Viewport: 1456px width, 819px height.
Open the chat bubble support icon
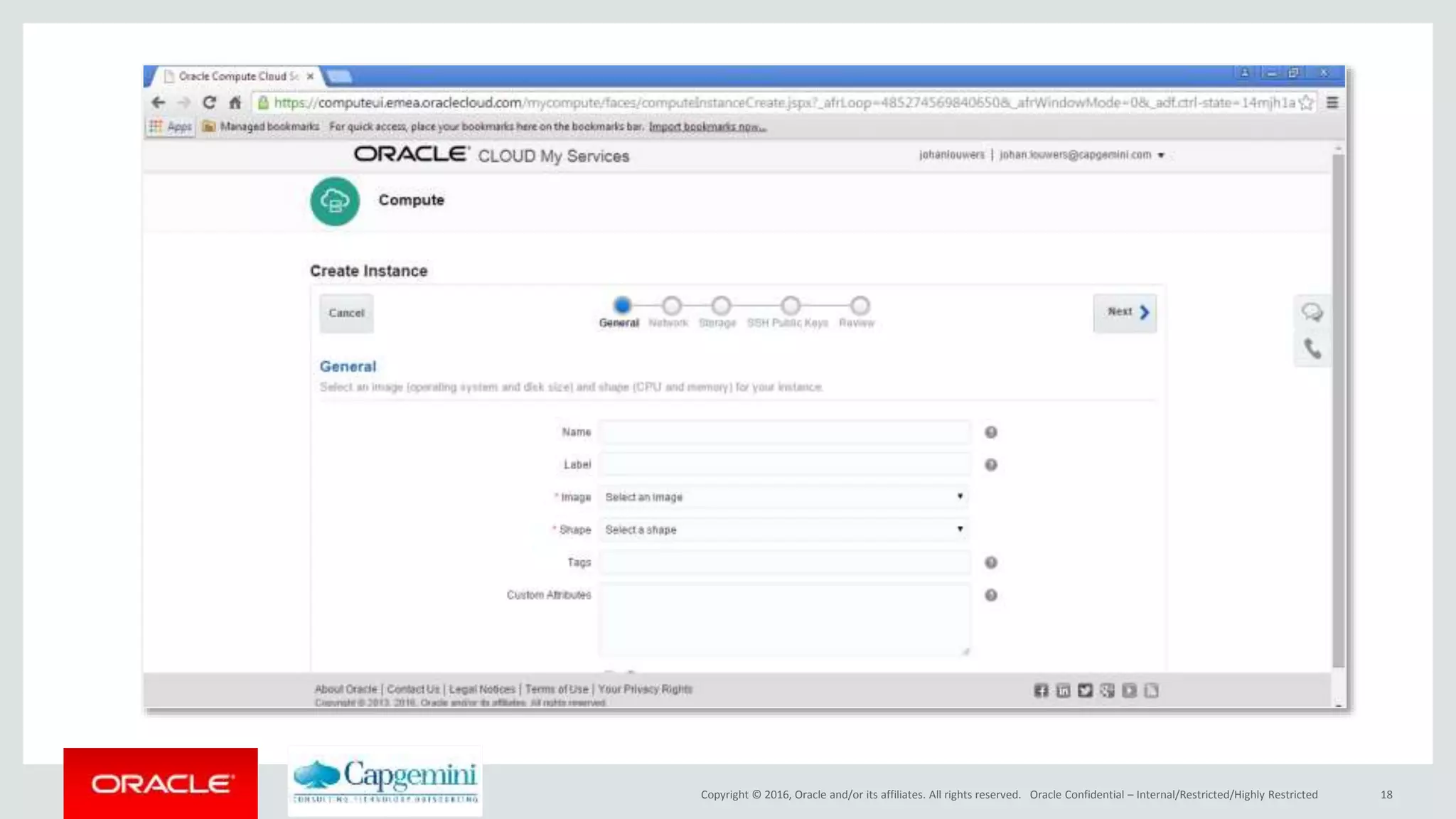pos(1312,312)
